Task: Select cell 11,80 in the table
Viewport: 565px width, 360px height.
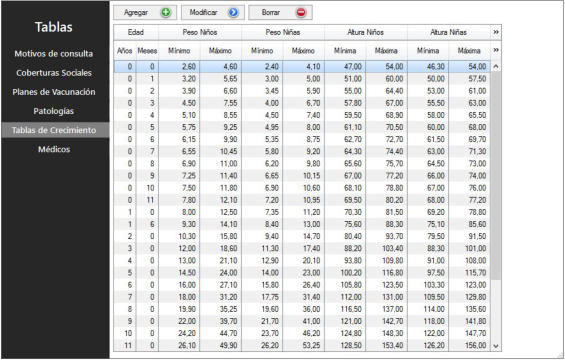Action: [221, 188]
